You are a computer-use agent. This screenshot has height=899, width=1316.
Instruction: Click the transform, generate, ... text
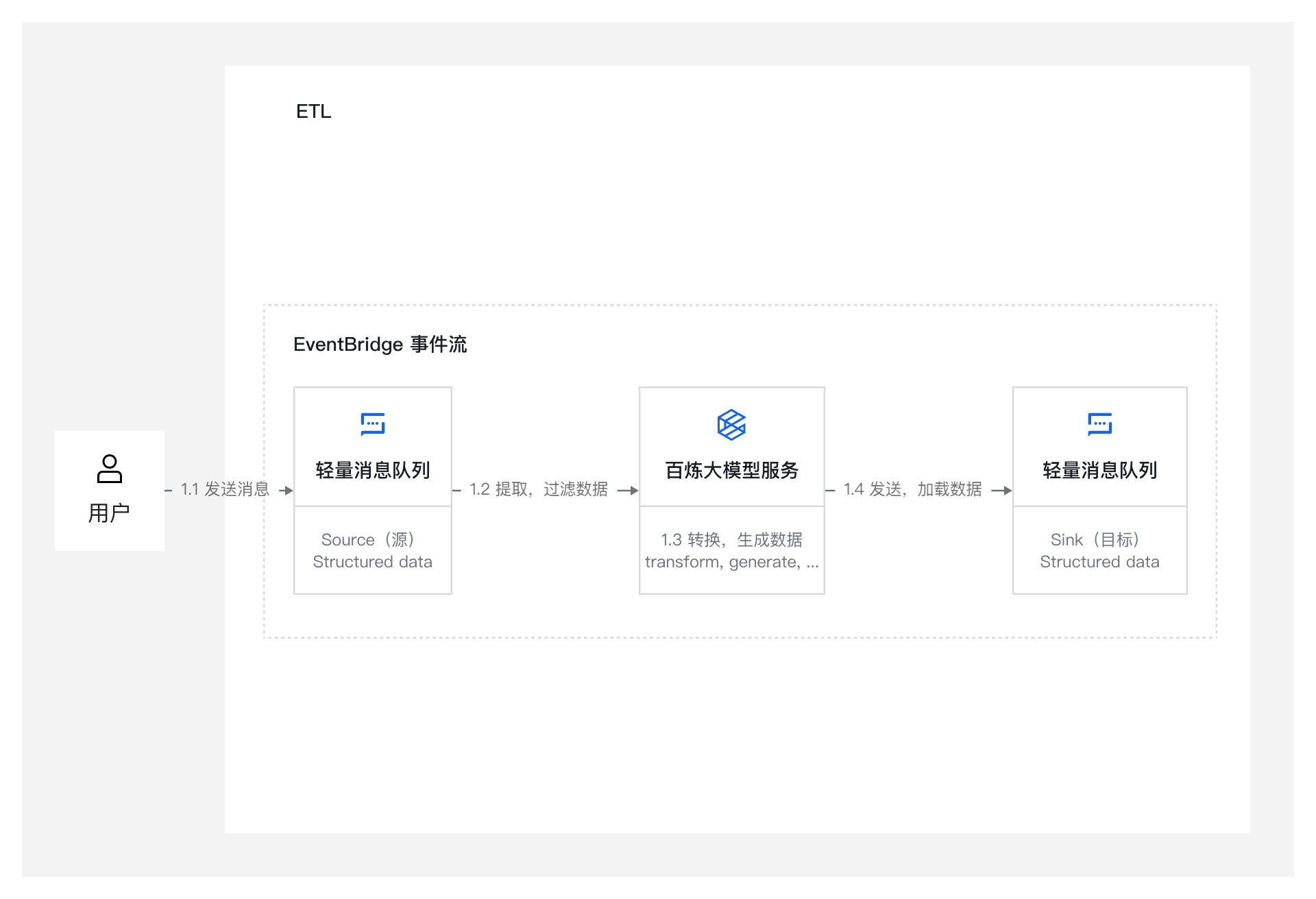pos(732,563)
